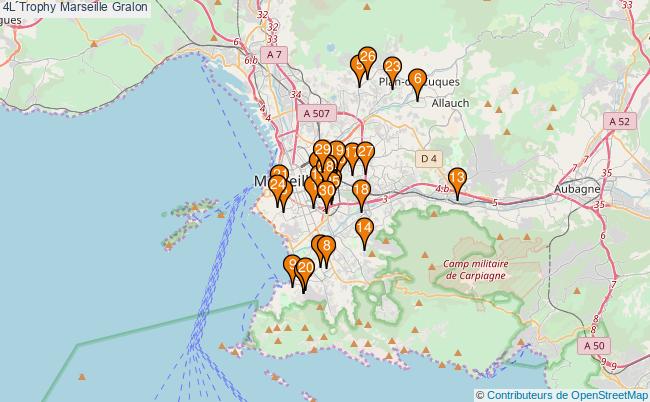
Task: Select map marker number 24
Action: (277, 185)
